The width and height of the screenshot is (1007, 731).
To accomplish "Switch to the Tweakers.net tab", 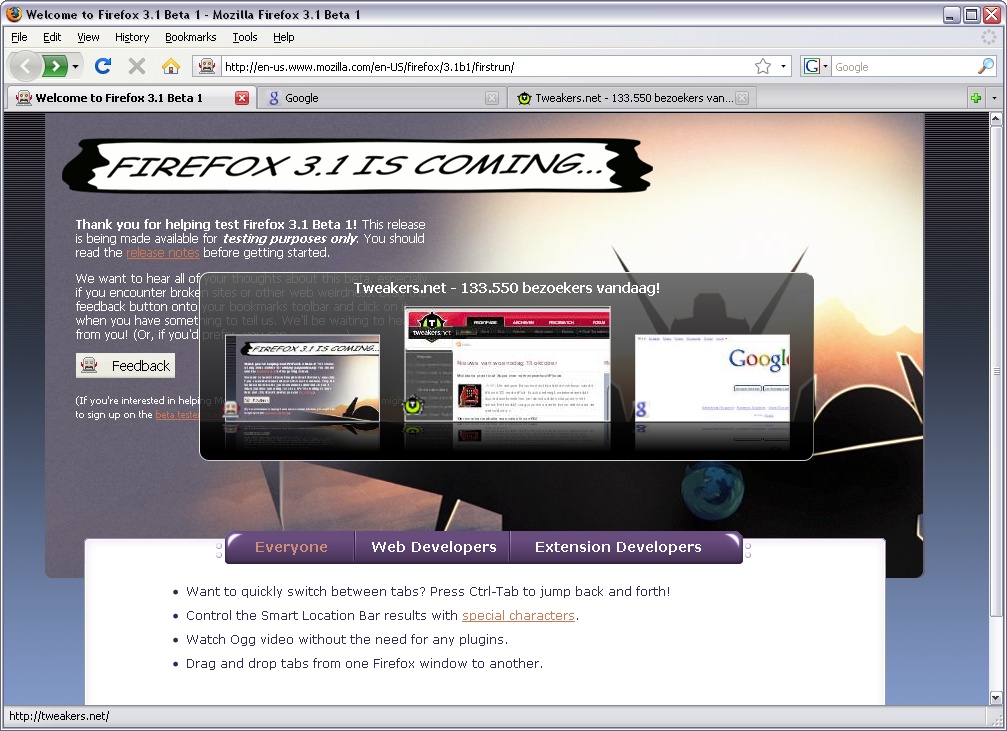I will [x=632, y=98].
